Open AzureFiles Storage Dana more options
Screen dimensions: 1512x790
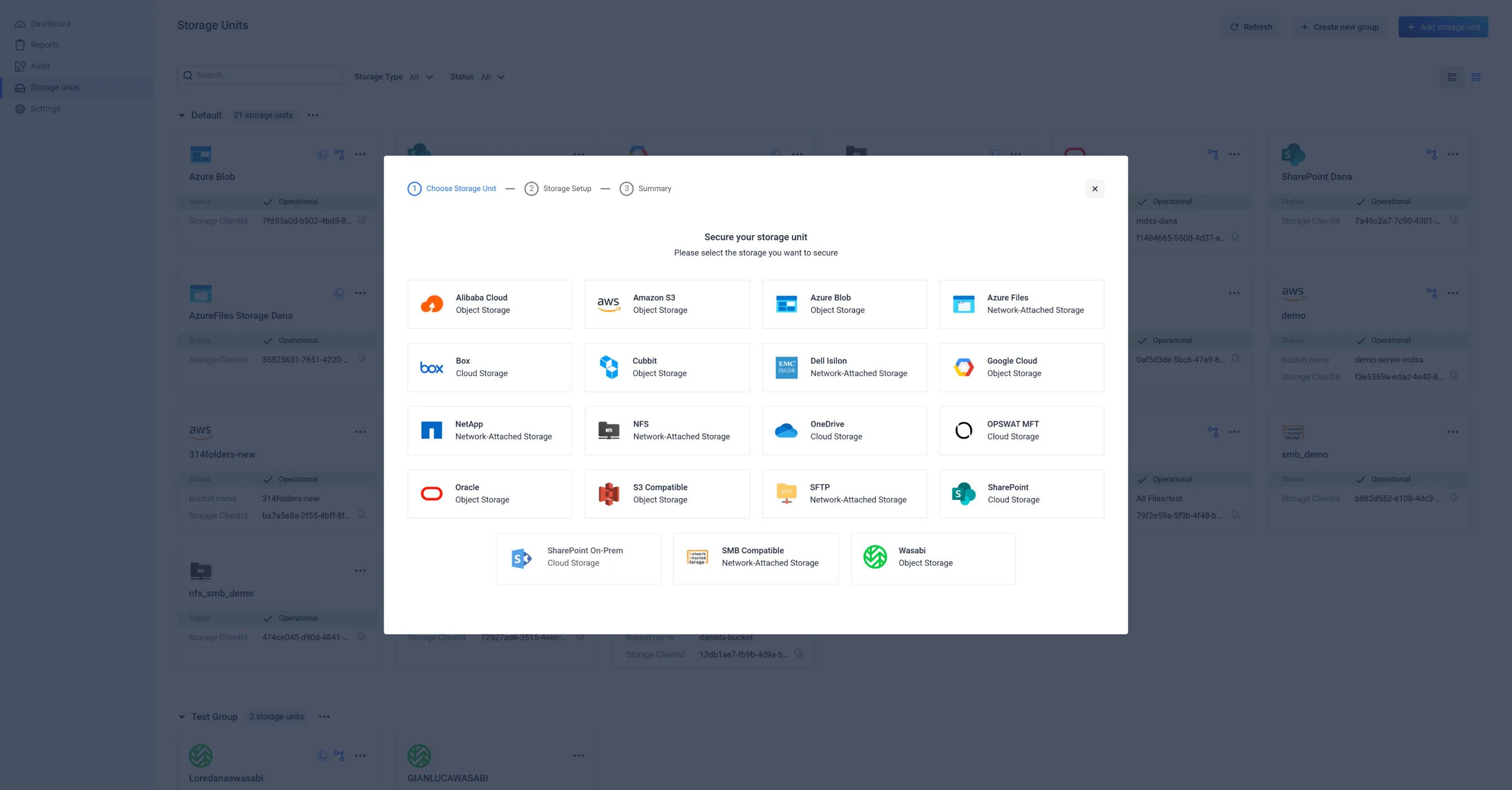360,293
